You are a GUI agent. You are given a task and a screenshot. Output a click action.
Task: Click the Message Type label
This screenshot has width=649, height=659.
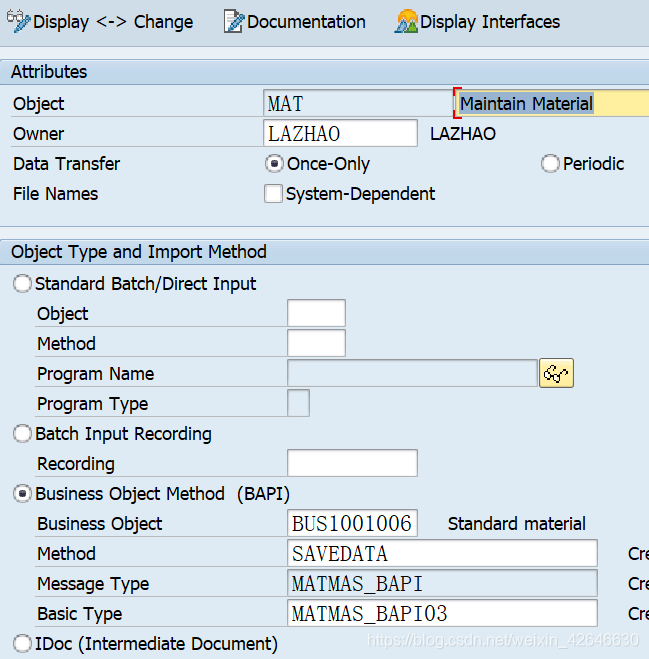pos(93,584)
